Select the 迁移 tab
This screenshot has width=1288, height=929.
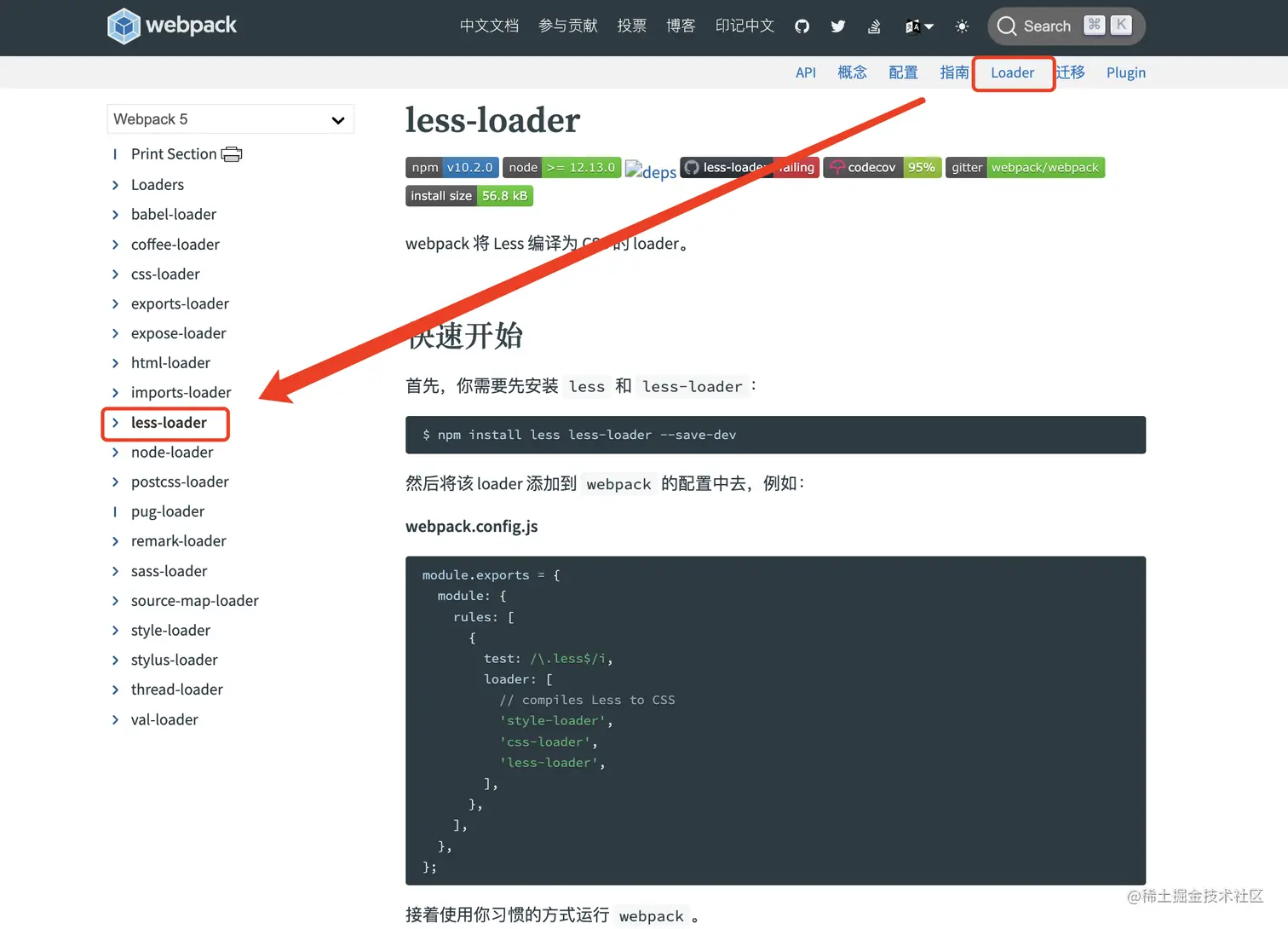point(1070,72)
